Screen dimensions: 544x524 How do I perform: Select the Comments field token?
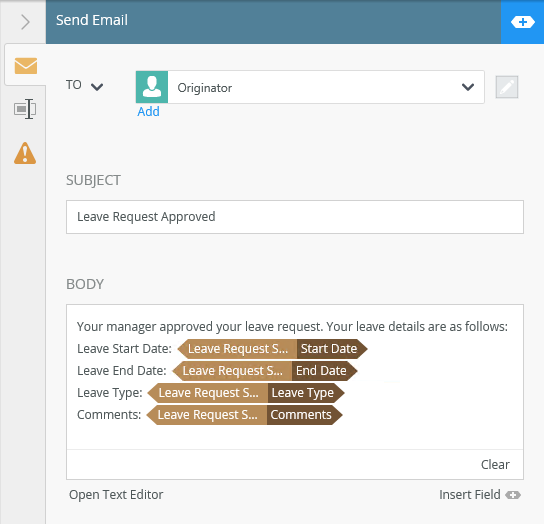click(245, 415)
